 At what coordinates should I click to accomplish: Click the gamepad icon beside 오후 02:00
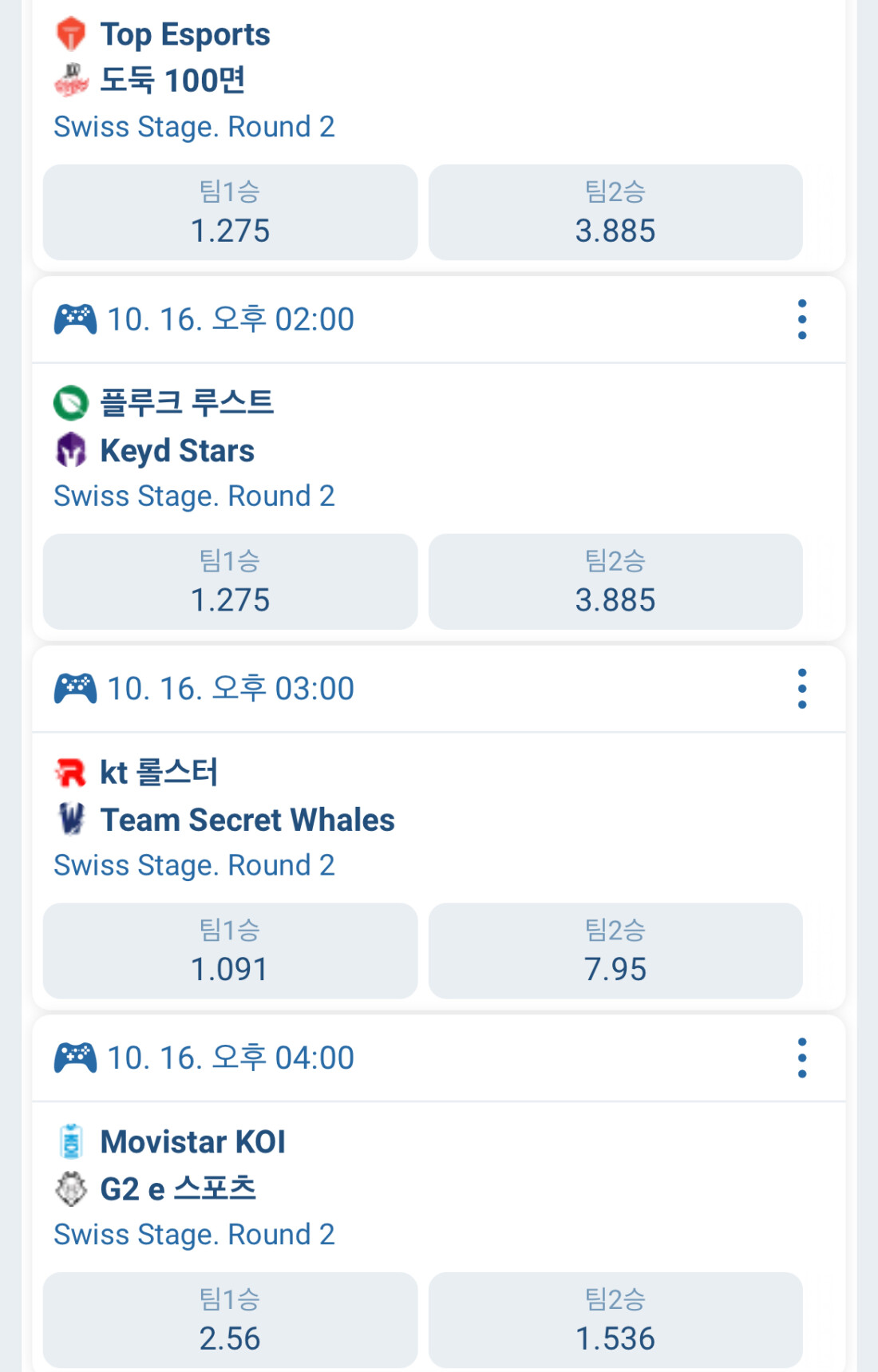pos(75,319)
